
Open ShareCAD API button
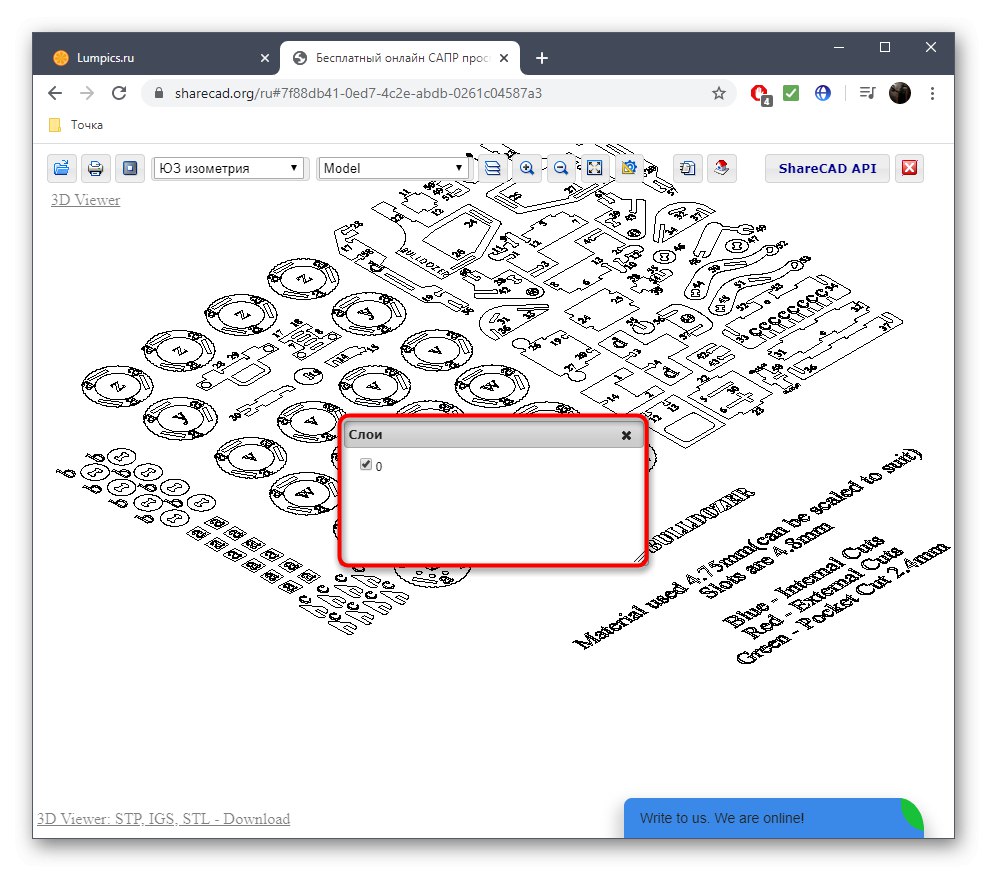(x=827, y=168)
